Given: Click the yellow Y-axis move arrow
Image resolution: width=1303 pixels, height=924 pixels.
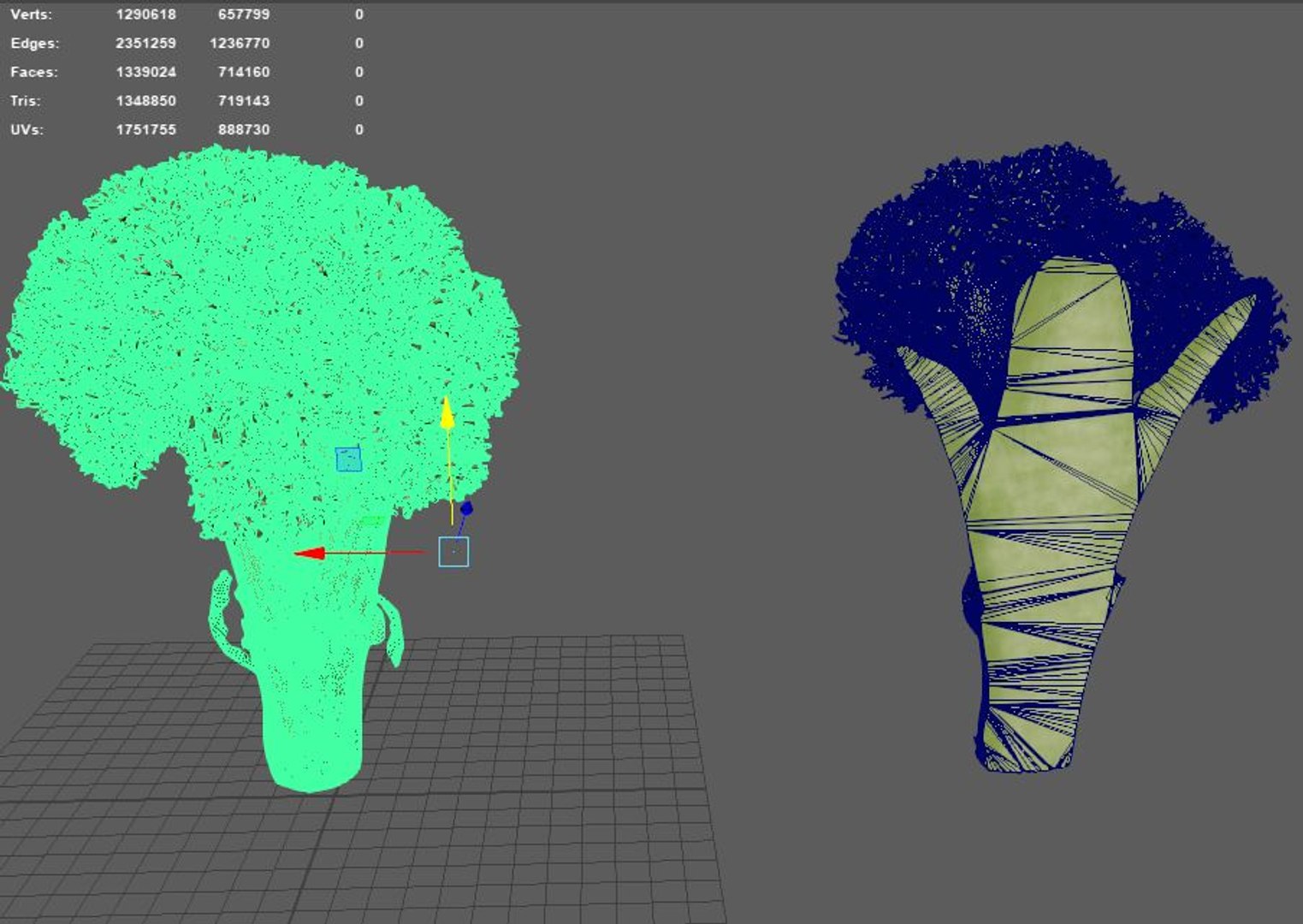Looking at the screenshot, I should (447, 413).
